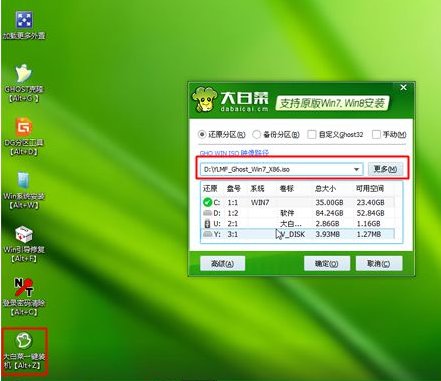Click the disk icon on the Y: row
441x381 pixels.
[x=207, y=234]
